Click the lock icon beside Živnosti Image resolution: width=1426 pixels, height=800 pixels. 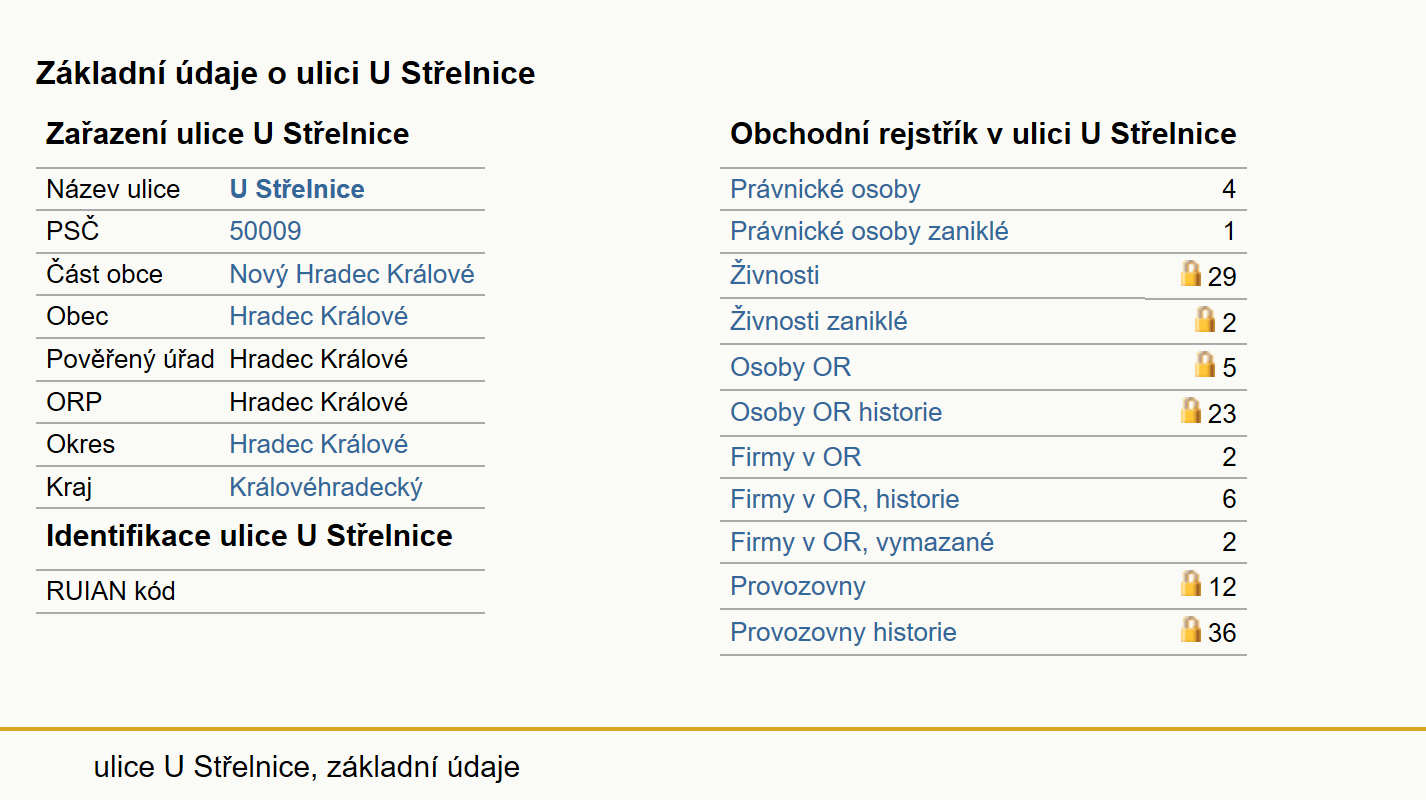pyautogui.click(x=1191, y=273)
